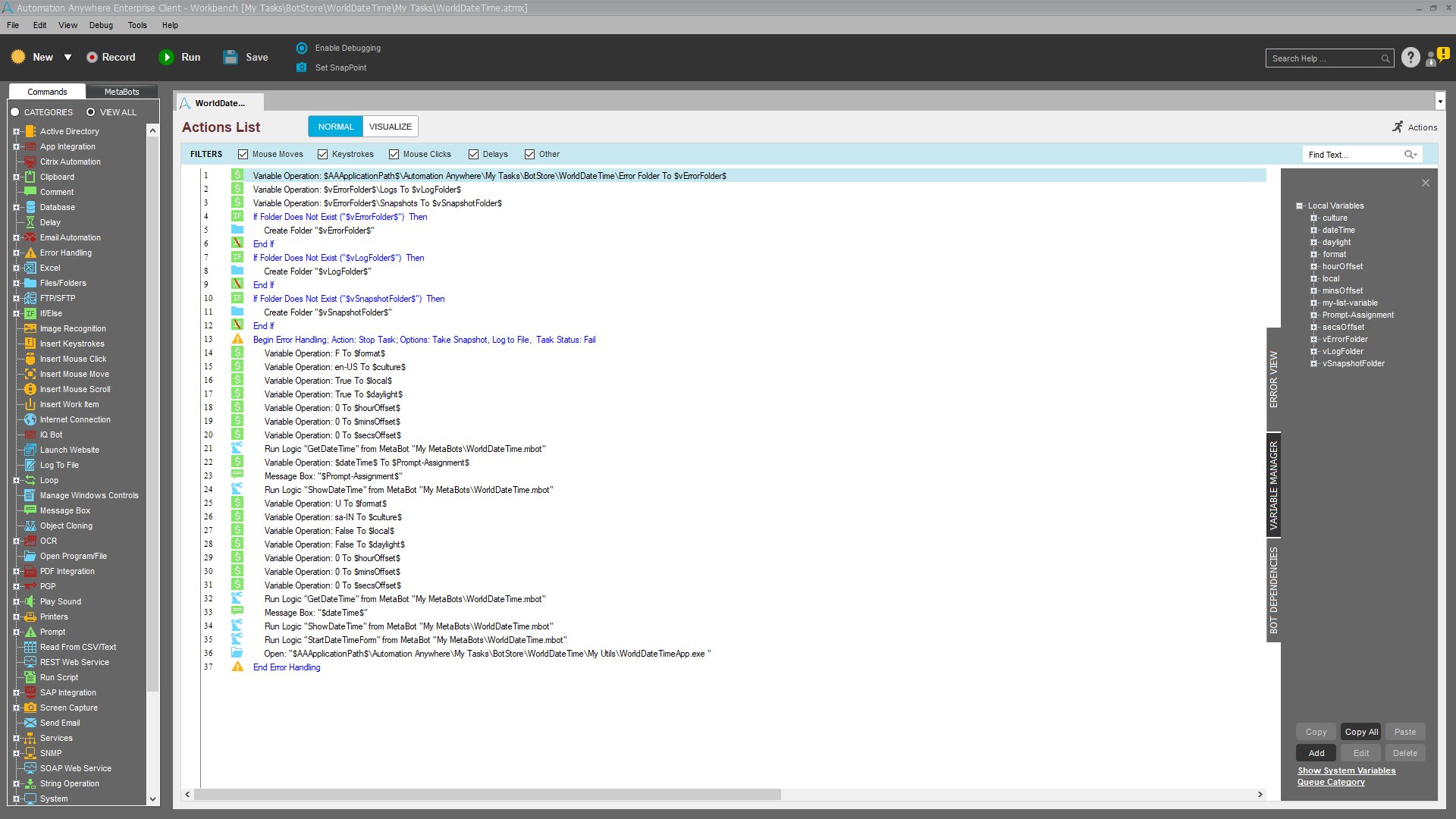The width and height of the screenshot is (1456, 819).
Task: Click the Show System Variables link
Action: (x=1346, y=770)
